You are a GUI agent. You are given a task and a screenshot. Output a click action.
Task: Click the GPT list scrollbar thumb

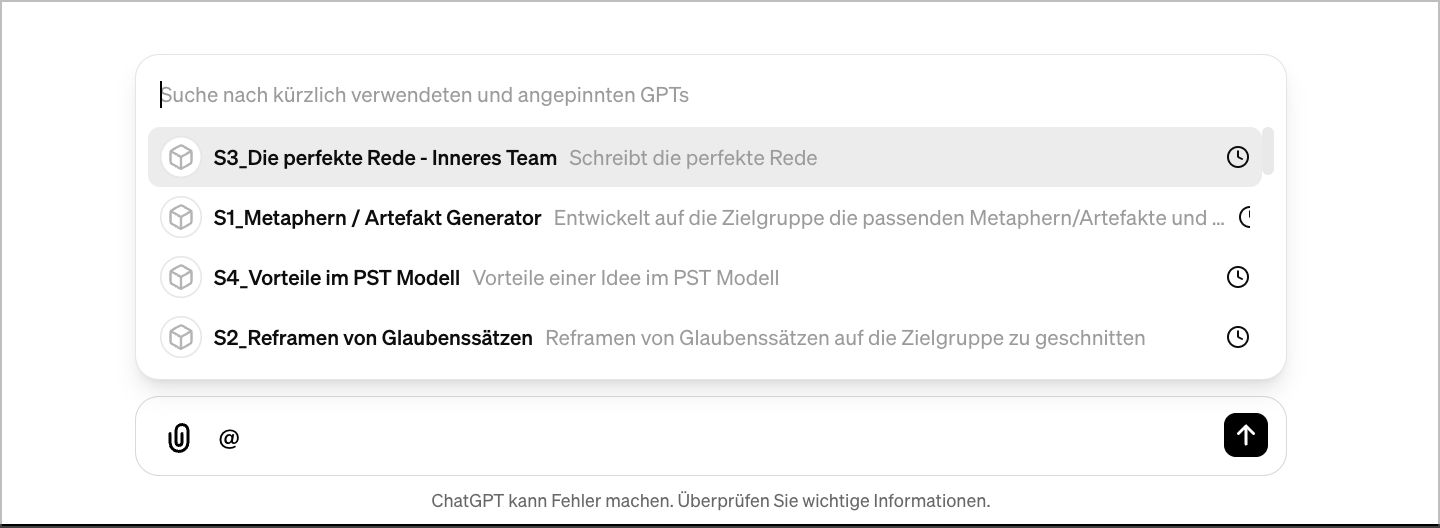click(1268, 151)
